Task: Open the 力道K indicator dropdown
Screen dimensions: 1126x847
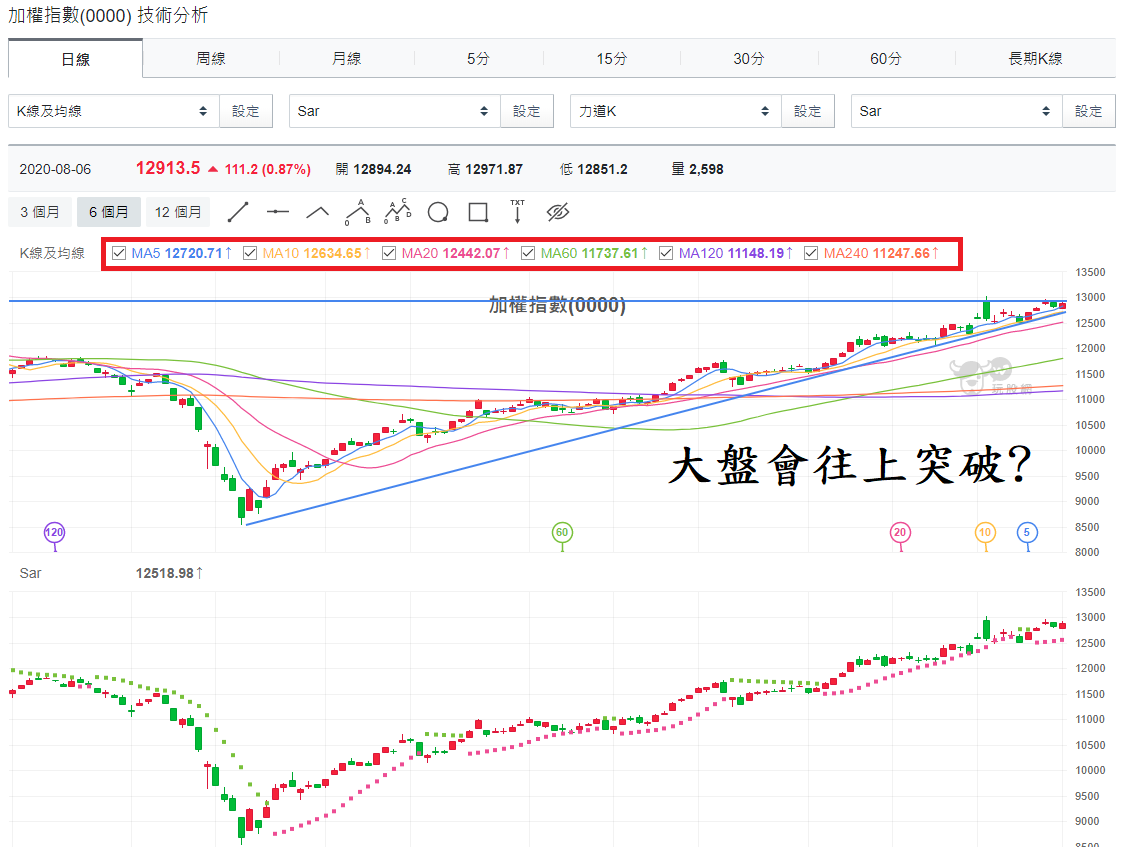Action: pyautogui.click(x=675, y=111)
